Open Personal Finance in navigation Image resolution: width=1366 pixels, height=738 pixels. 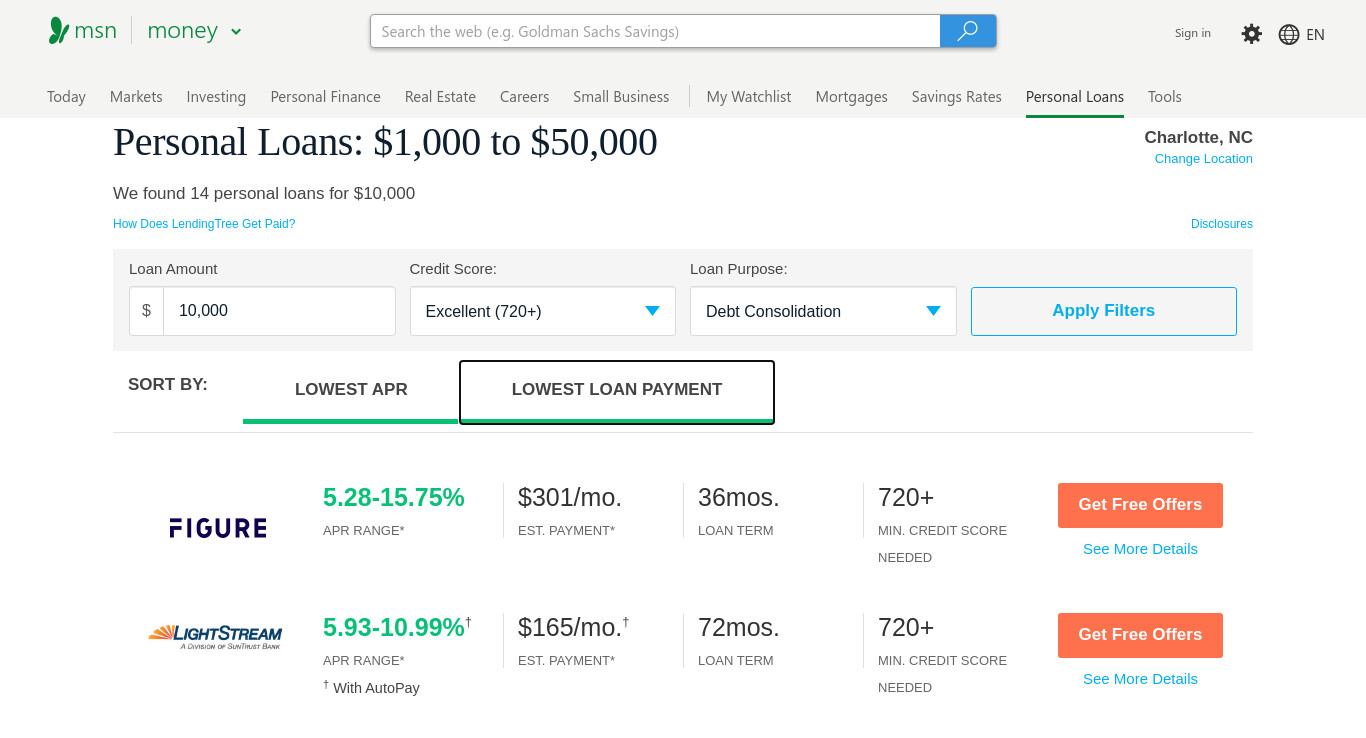point(325,97)
